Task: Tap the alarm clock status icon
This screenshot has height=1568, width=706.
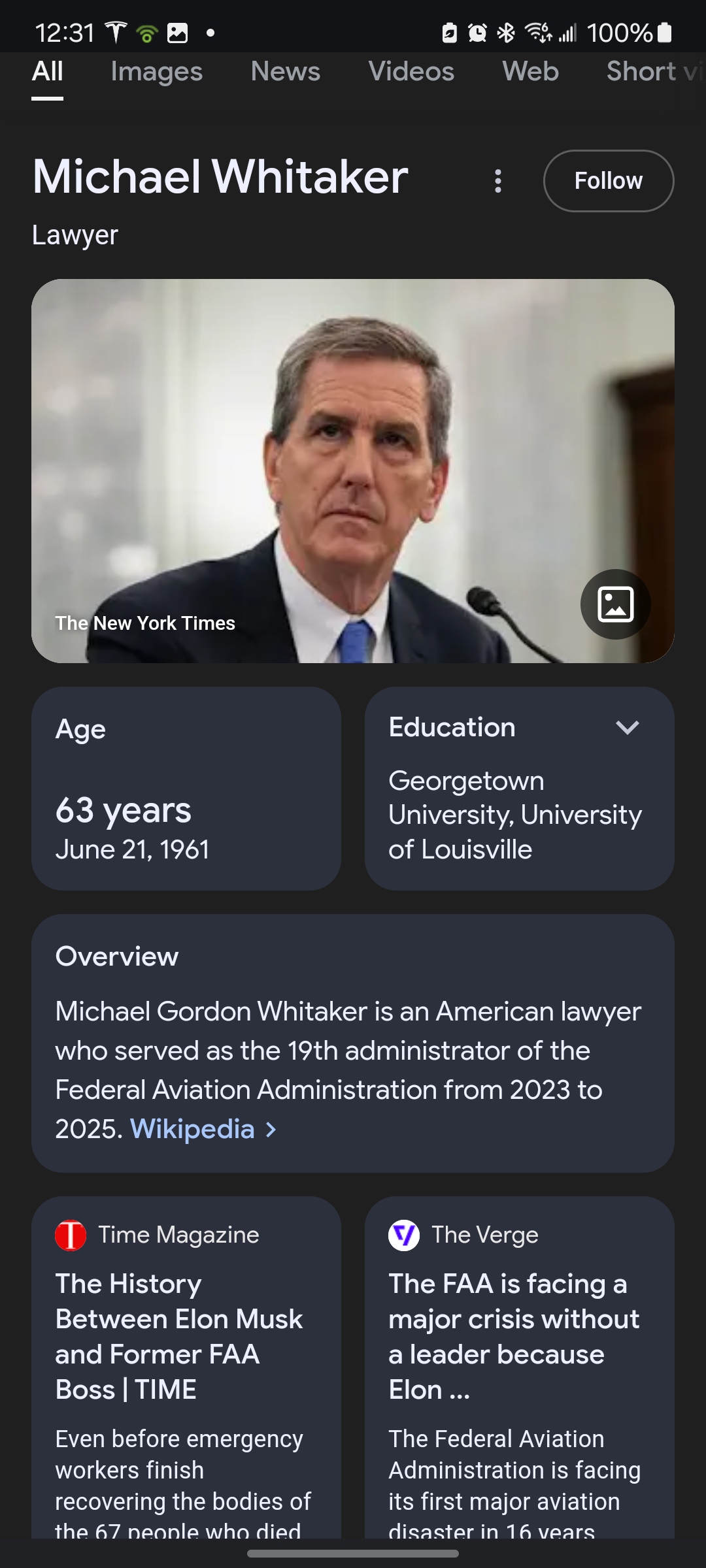Action: click(478, 33)
